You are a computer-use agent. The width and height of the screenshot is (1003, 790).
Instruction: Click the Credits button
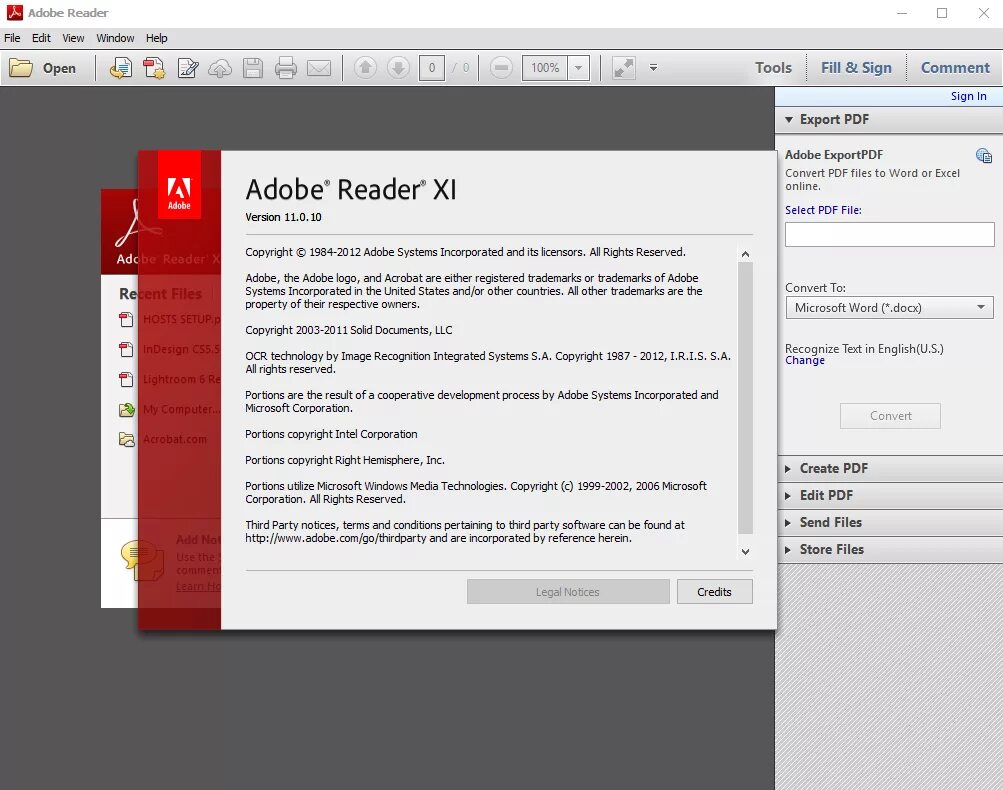(715, 592)
